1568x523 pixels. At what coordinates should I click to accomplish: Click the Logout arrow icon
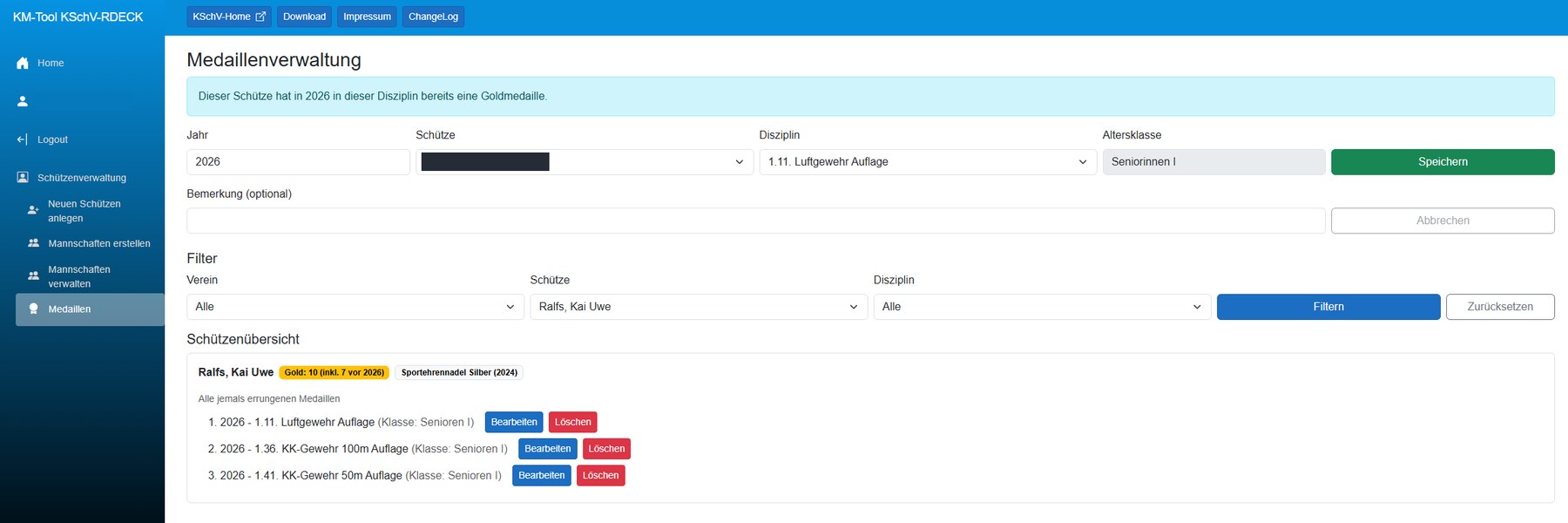(23, 139)
